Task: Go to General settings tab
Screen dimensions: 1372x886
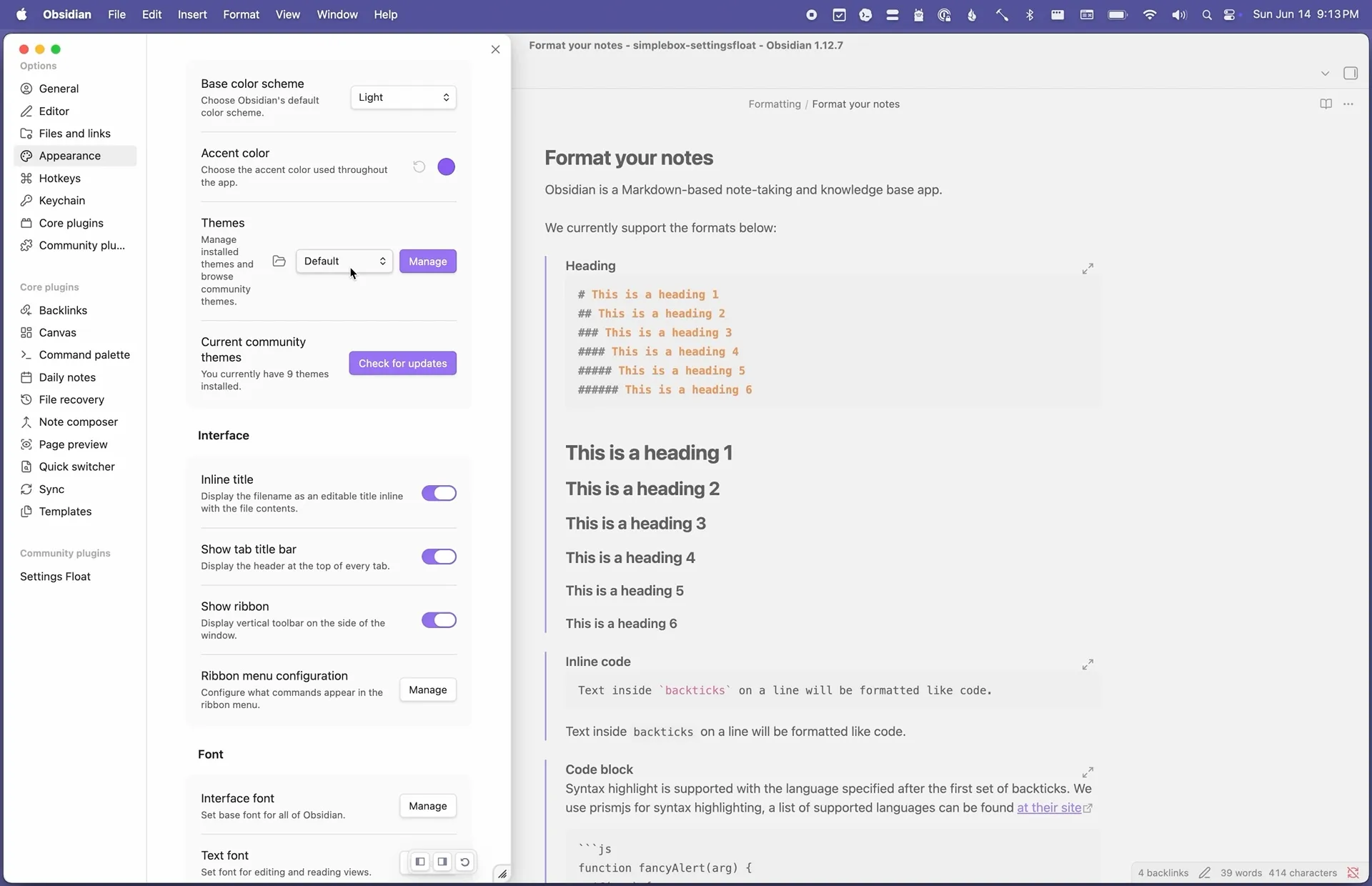Action: 75,89
